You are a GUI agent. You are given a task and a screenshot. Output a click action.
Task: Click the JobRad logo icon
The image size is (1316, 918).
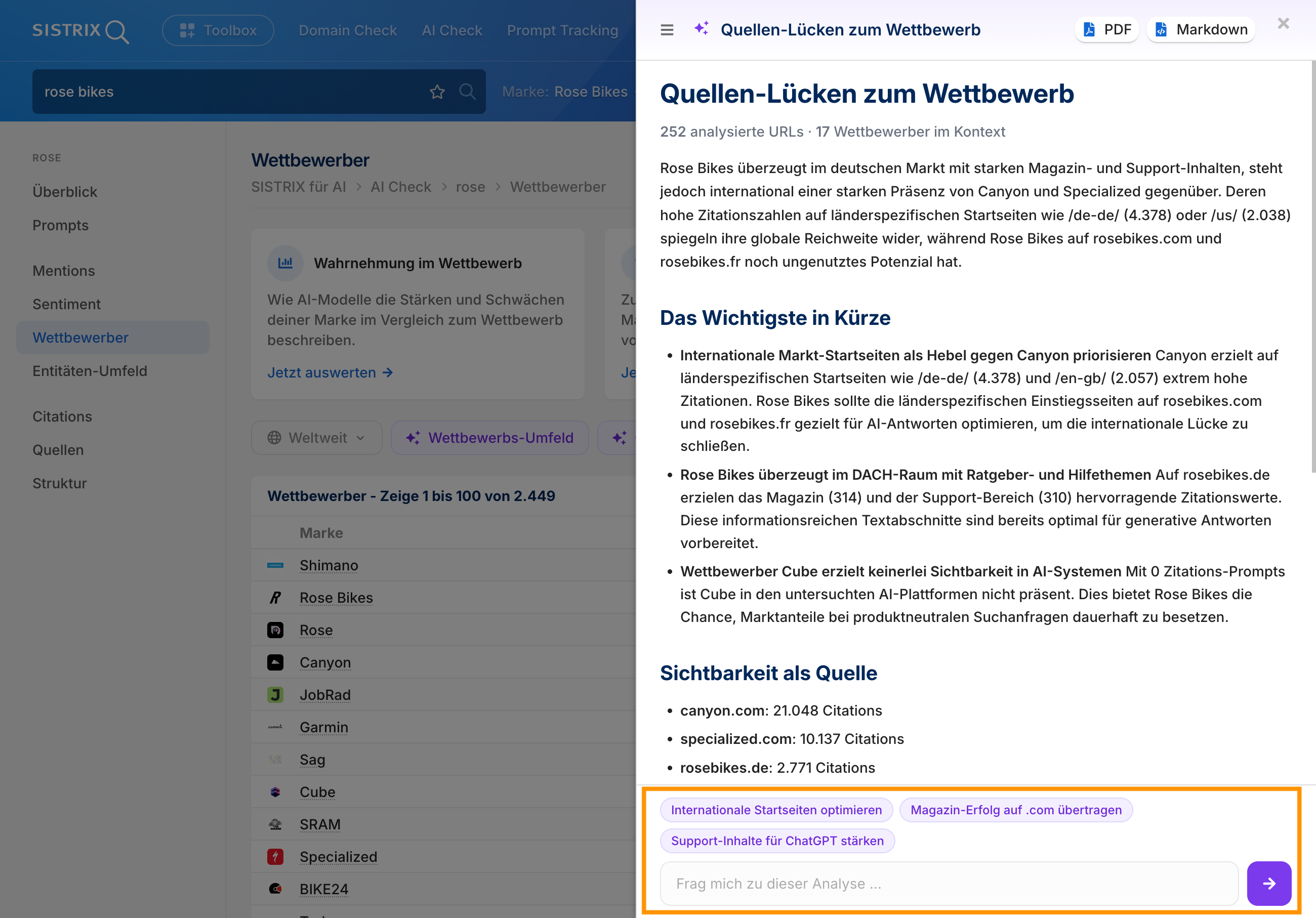(275, 695)
